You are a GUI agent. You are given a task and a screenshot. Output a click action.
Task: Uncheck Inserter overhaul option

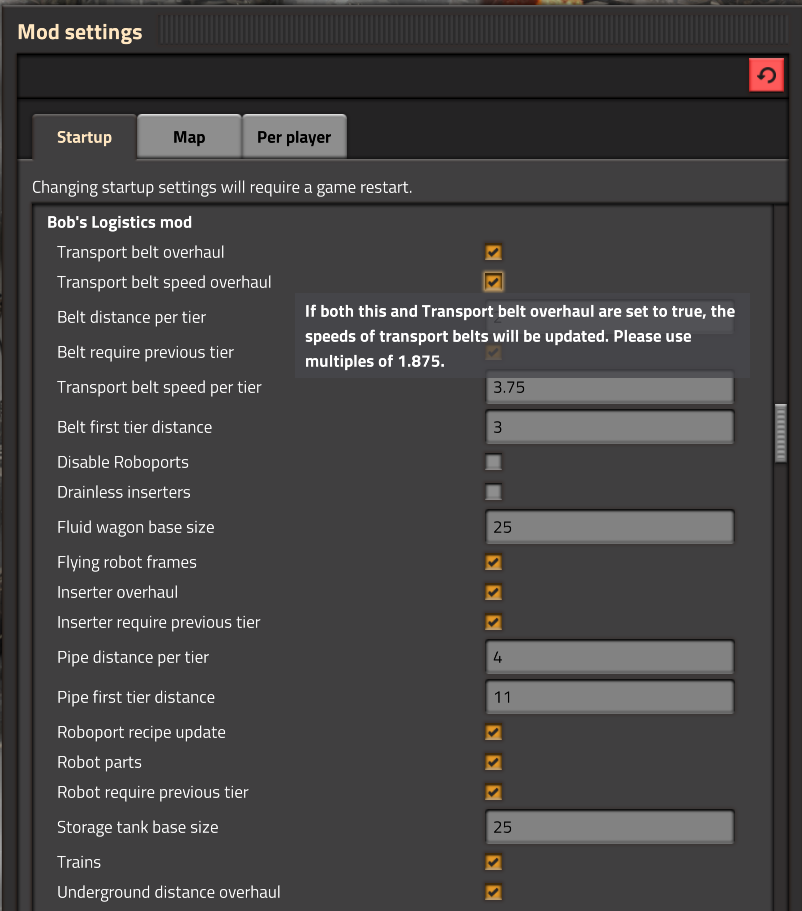click(493, 592)
